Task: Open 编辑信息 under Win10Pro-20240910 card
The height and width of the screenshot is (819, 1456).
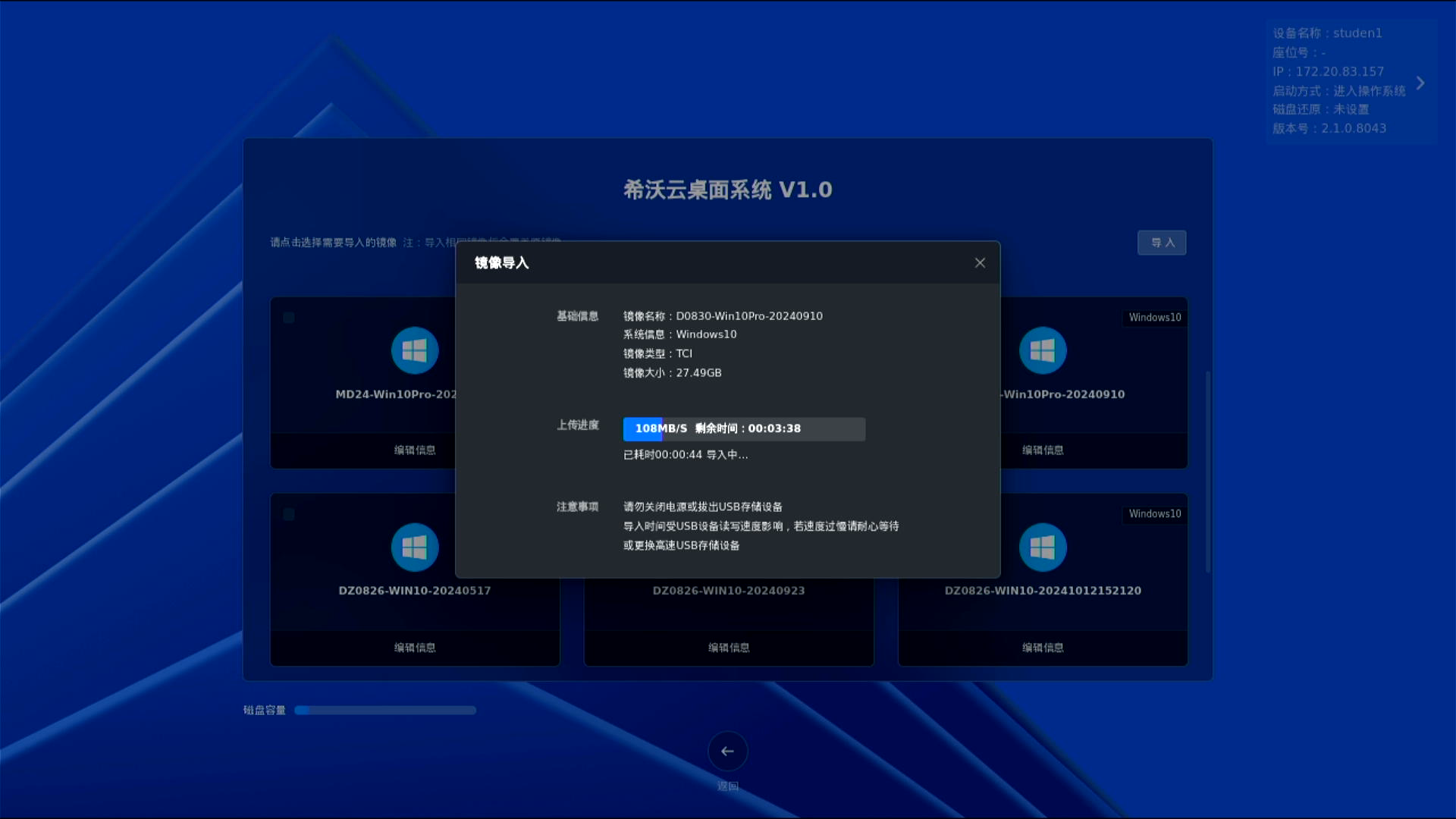Action: pyautogui.click(x=1043, y=450)
